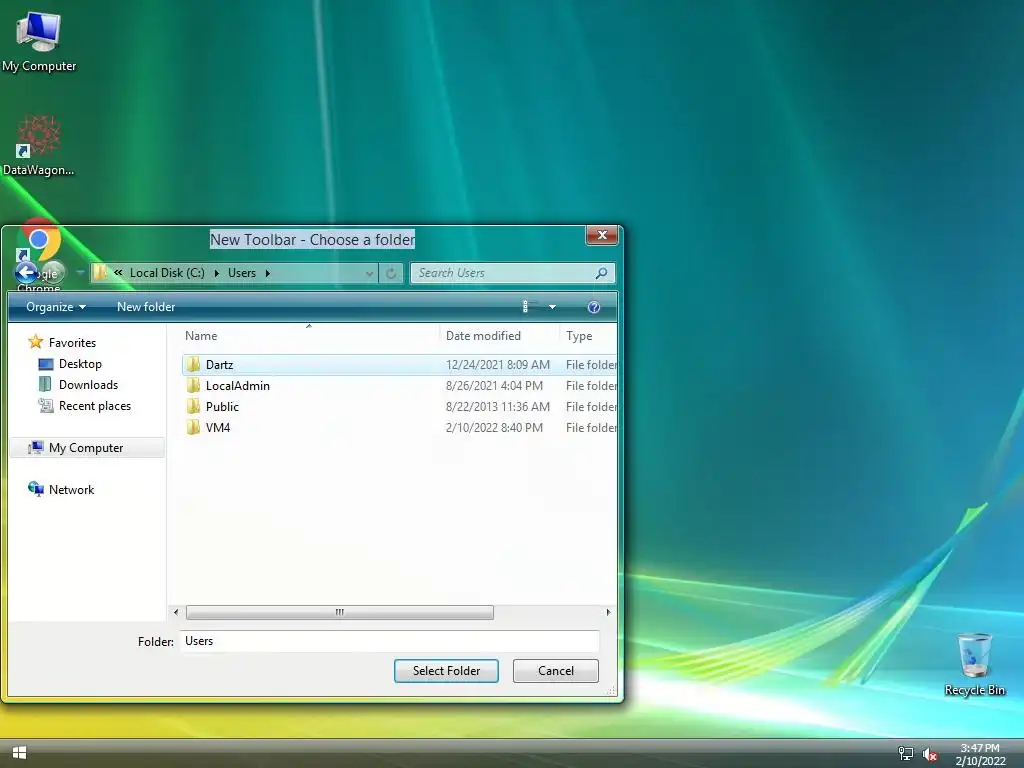Open the Organize dropdown menu
The width and height of the screenshot is (1024, 768).
click(56, 307)
